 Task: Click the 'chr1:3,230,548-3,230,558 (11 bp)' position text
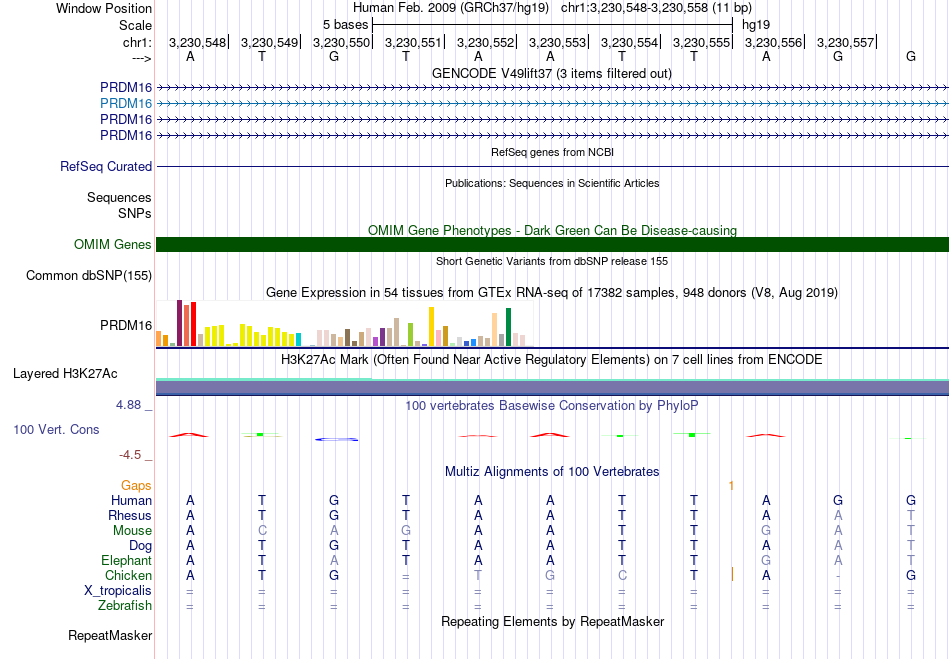pyautogui.click(x=656, y=8)
